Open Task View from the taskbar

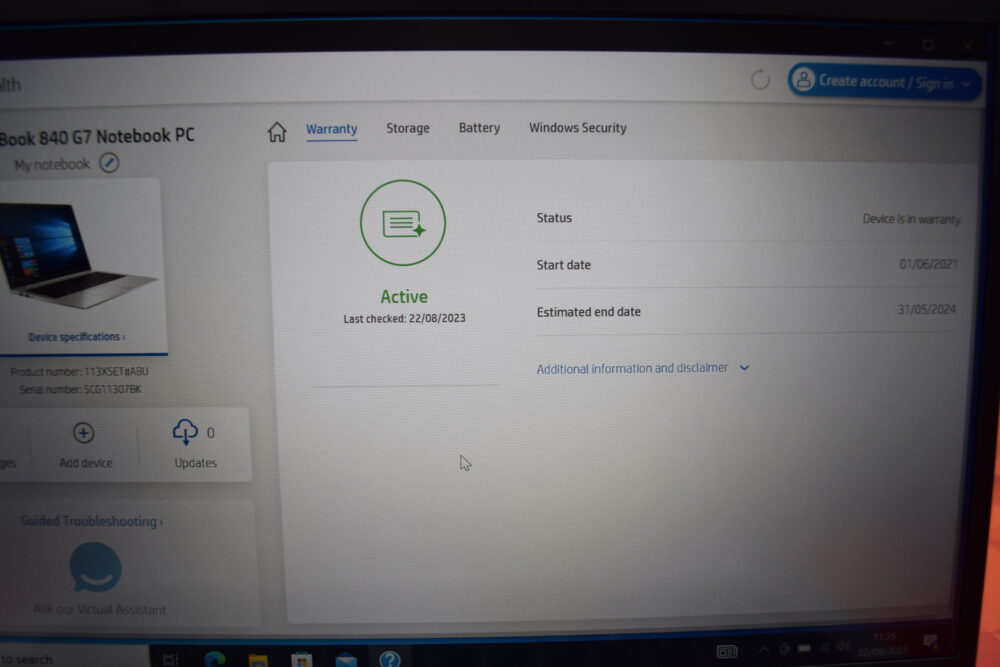(170, 659)
